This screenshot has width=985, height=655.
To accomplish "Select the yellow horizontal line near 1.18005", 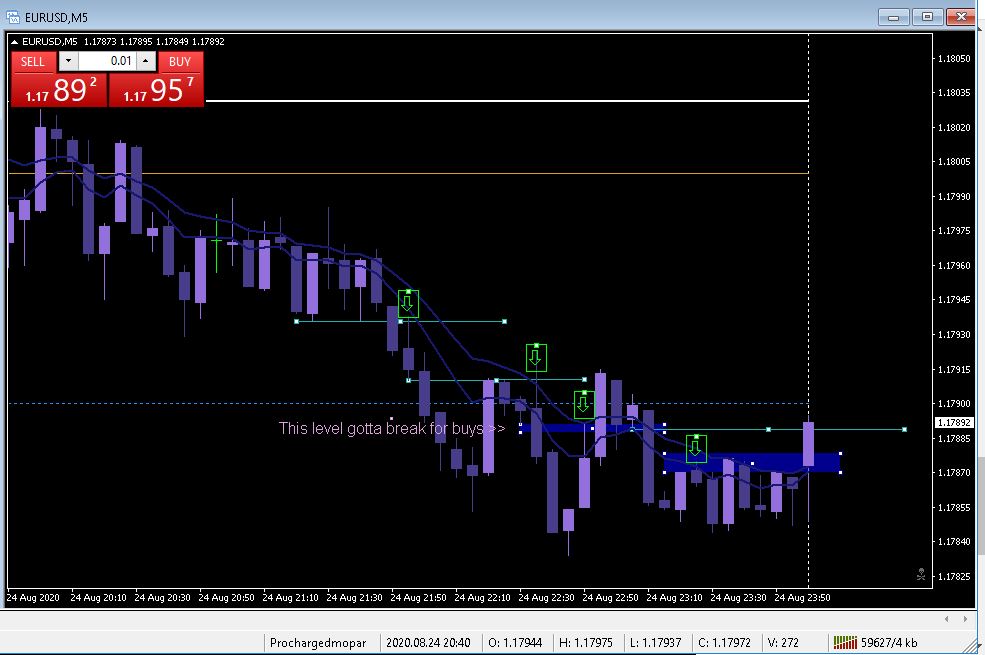I will (408, 173).
